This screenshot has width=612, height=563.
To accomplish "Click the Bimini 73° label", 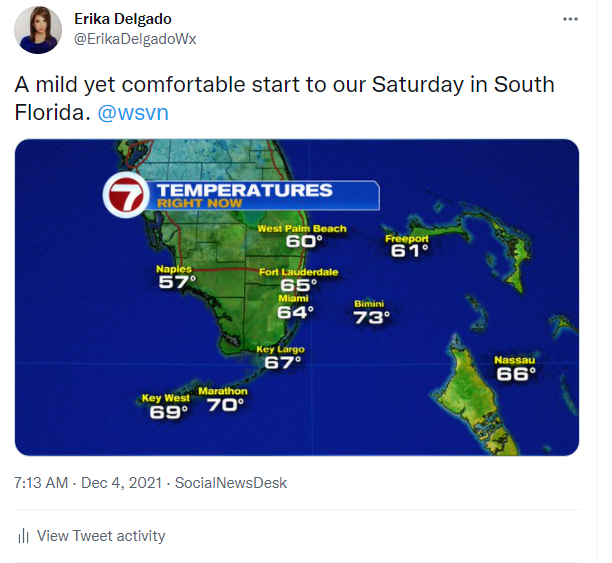I will coord(371,312).
